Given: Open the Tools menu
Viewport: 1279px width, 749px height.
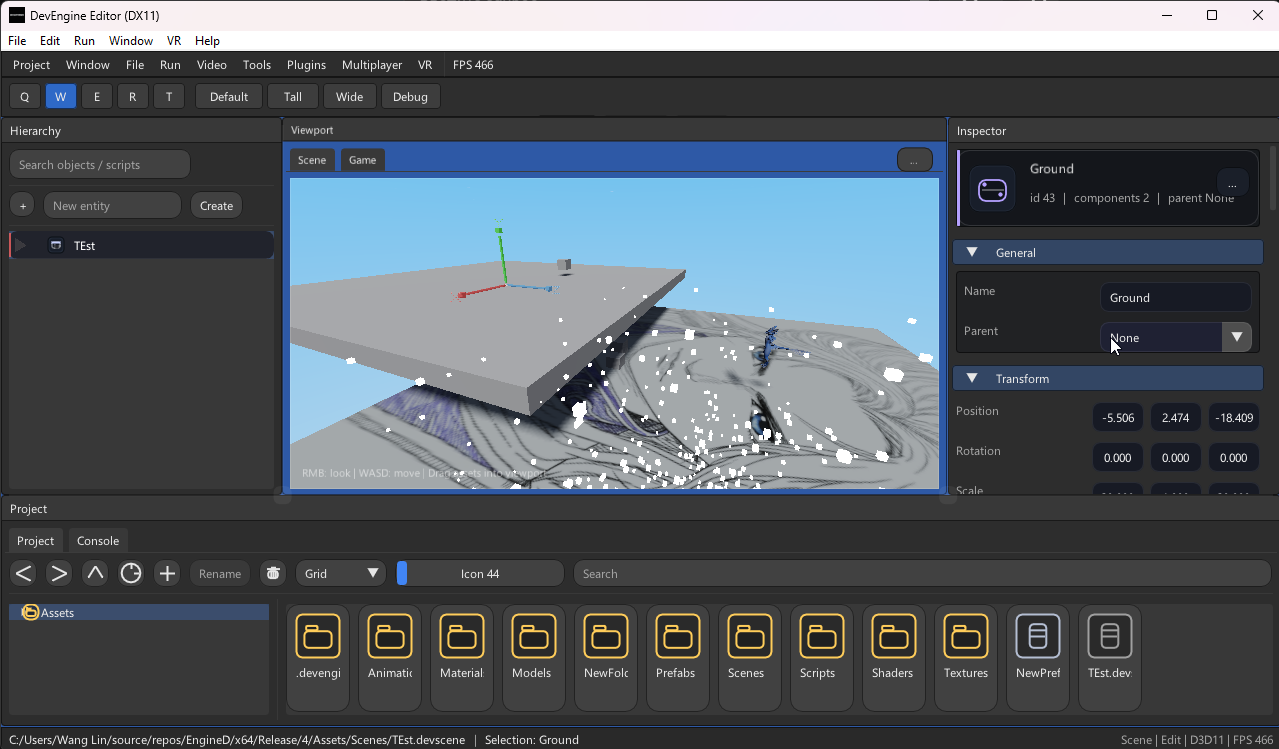Looking at the screenshot, I should (x=257, y=64).
